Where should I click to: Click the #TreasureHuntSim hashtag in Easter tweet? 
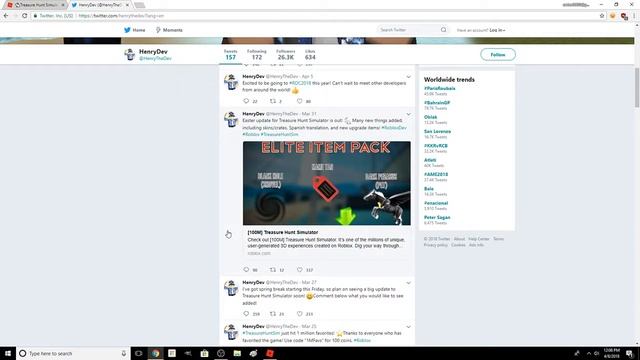[x=280, y=134]
